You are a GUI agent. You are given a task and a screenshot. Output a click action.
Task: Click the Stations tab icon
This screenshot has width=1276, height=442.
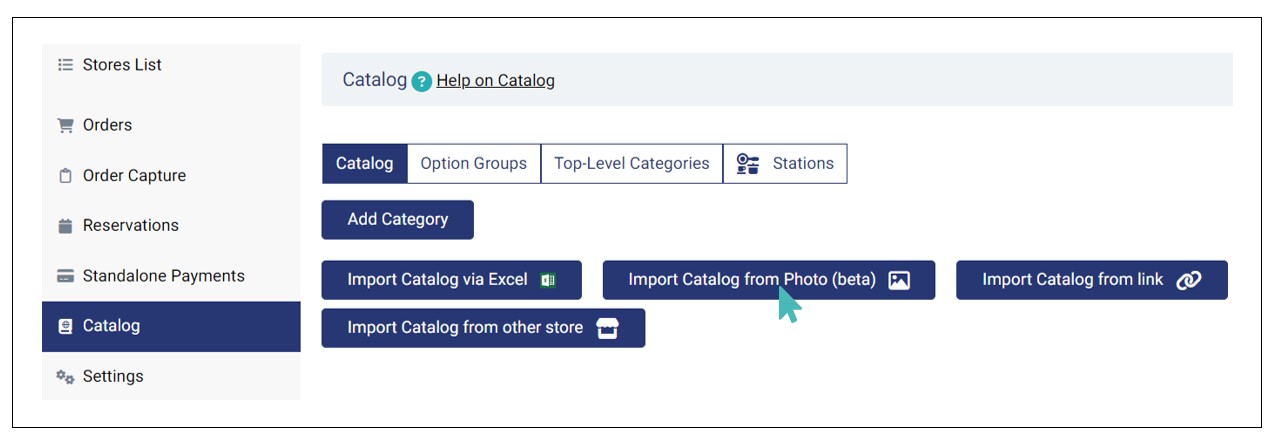747,164
